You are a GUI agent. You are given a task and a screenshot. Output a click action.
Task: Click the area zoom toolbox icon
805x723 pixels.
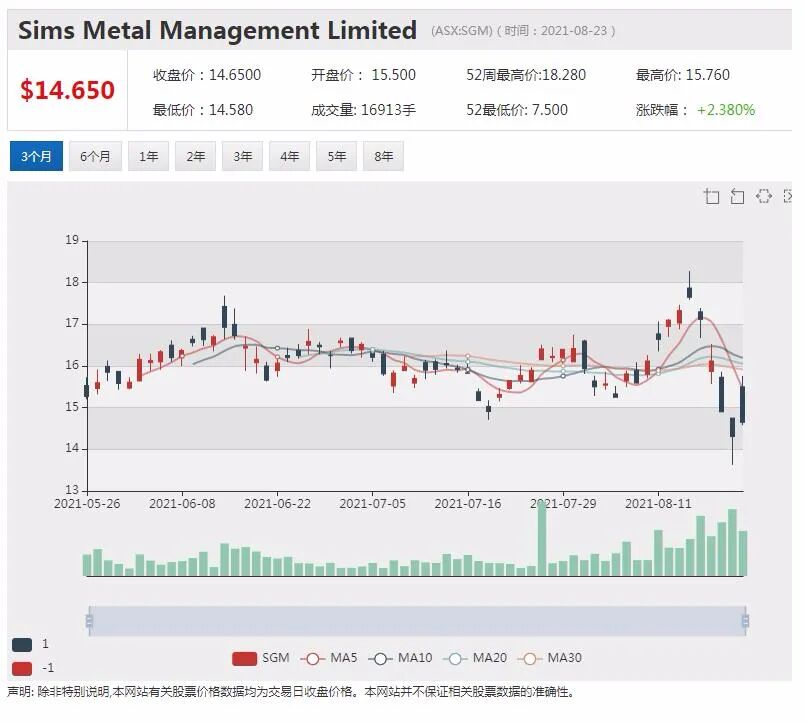tap(712, 196)
